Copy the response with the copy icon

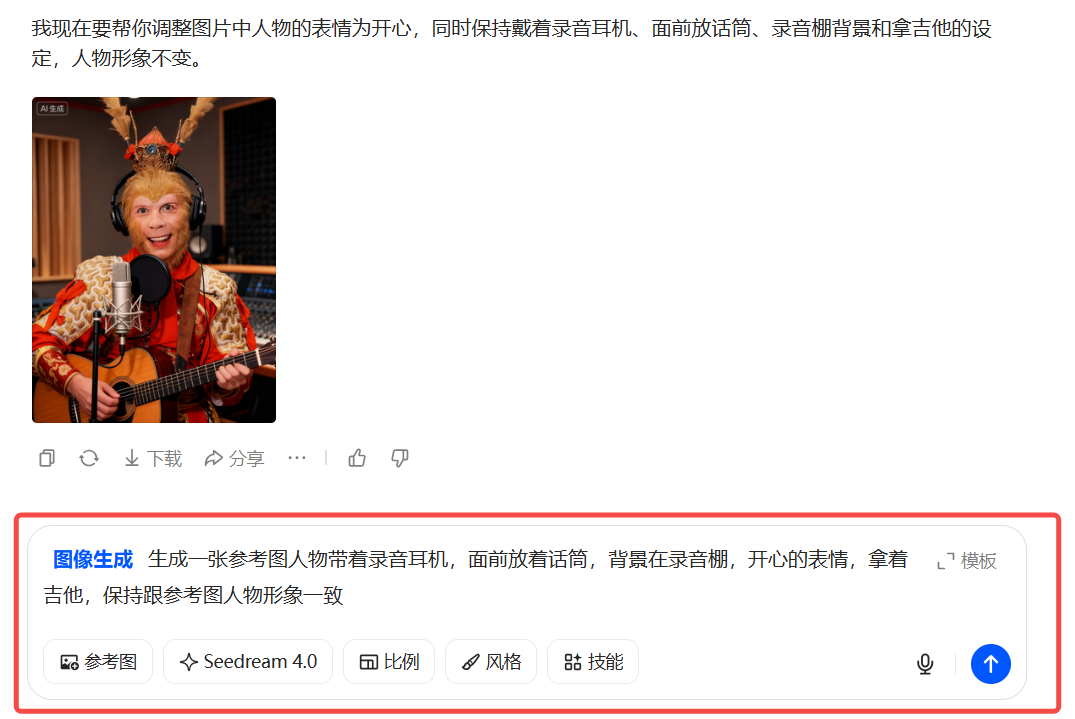point(47,458)
